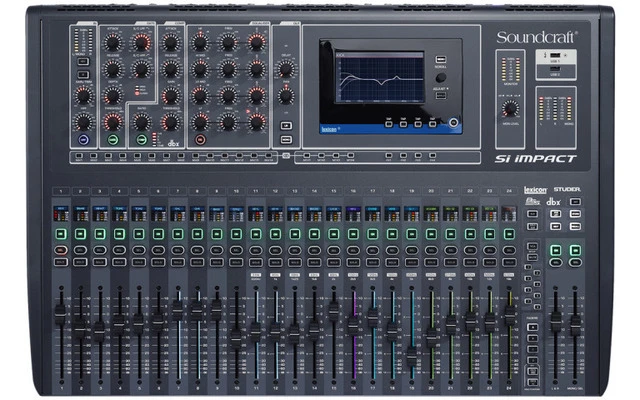
Task: Select channel 1 with its lit SEL button
Action: (x=61, y=250)
